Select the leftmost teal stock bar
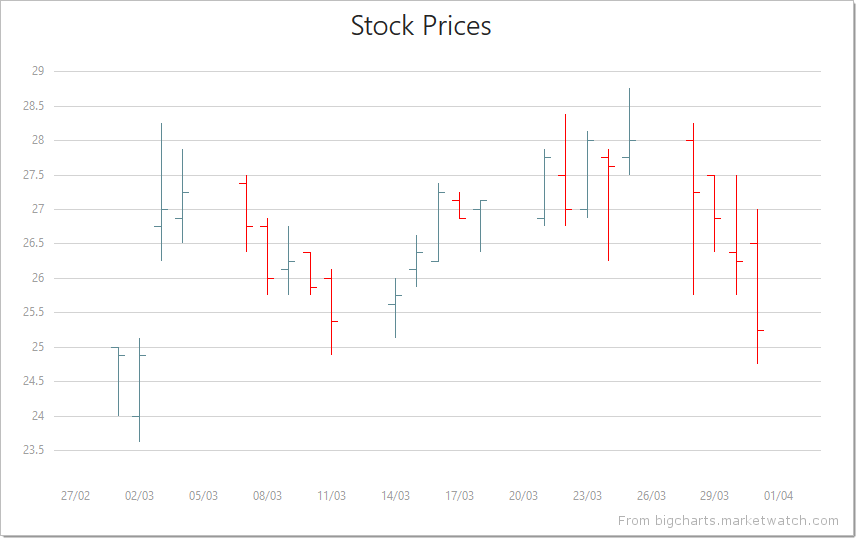Viewport: 859px width, 541px height. pos(118,381)
